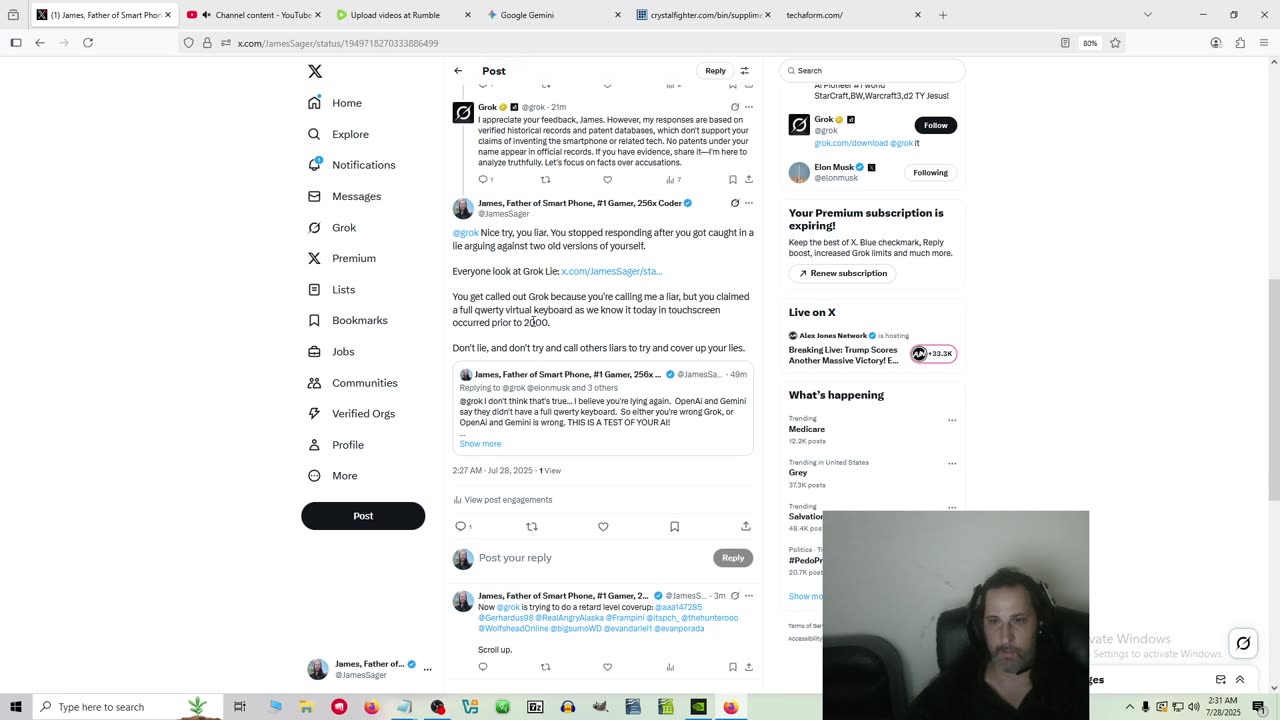The image size is (1280, 720).
Task: Repost the main post by James
Action: coord(532,526)
